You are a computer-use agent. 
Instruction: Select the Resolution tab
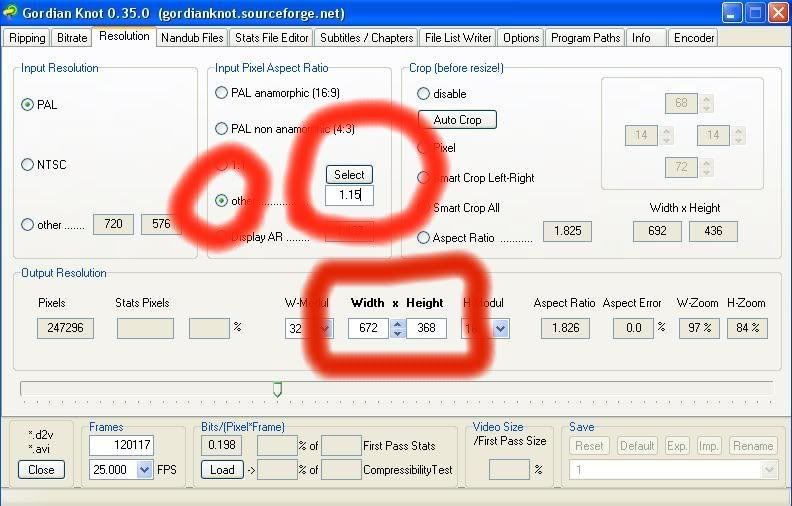pos(124,36)
